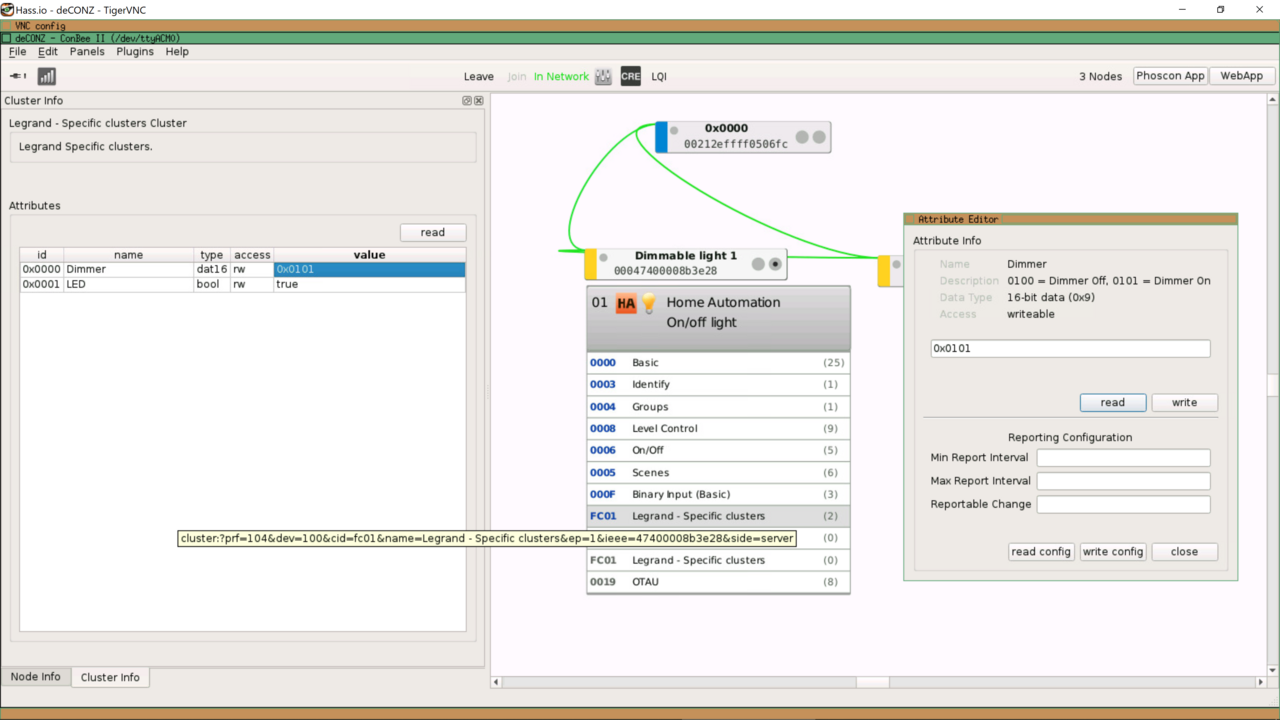The image size is (1280, 720).
Task: Click the 'true' value cell for LED
Action: tap(370, 284)
